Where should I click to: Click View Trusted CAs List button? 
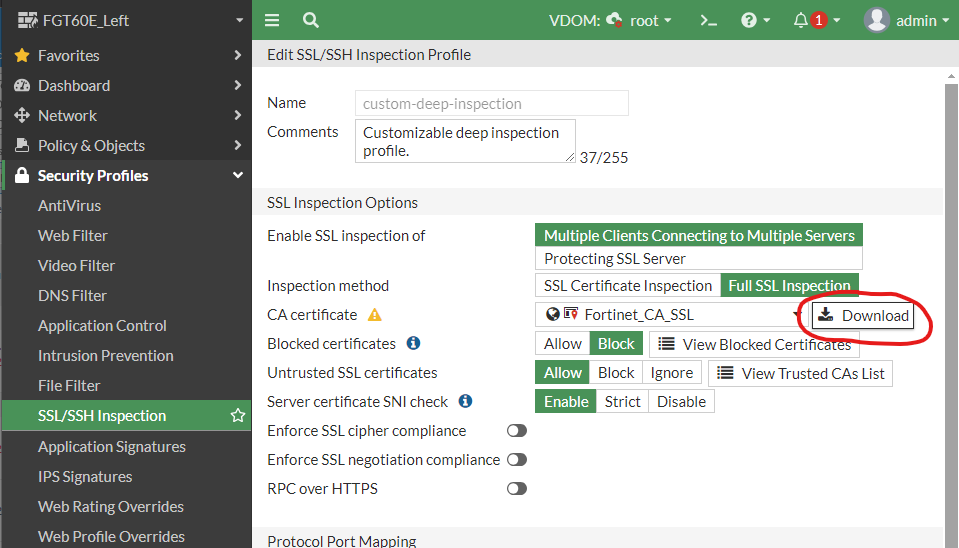(x=801, y=373)
